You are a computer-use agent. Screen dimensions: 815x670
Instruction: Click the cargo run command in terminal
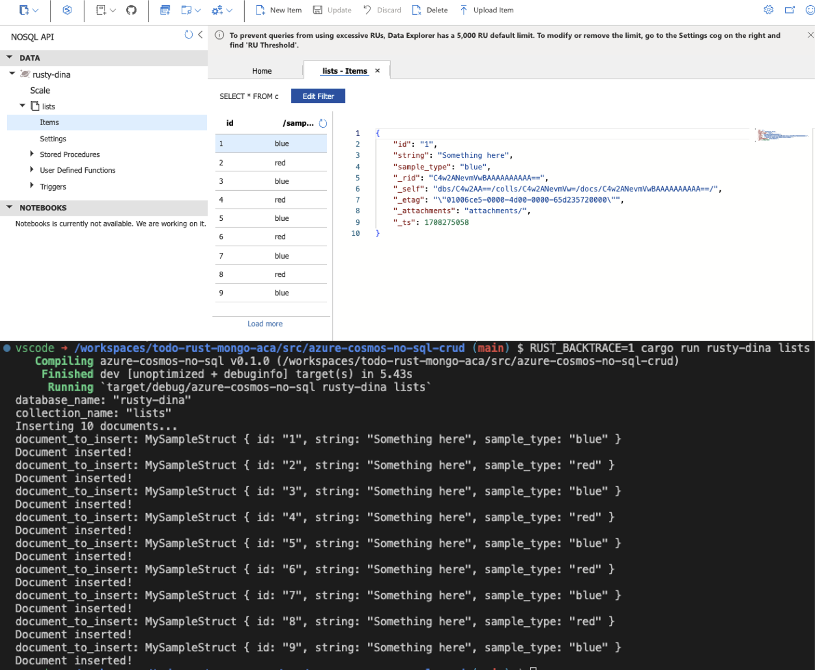click(x=669, y=348)
